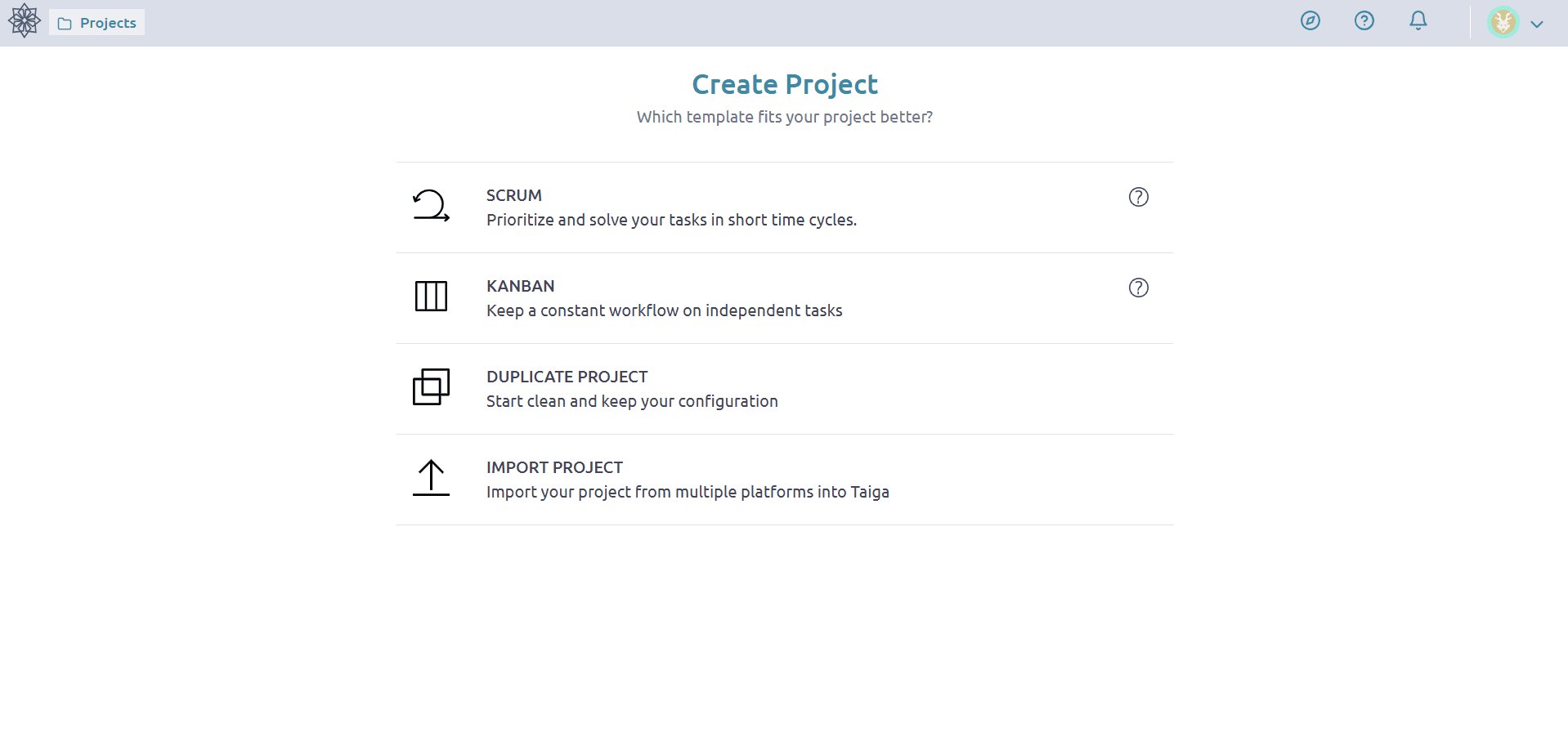Click 'Prioritize and solve your tasks' description

coord(671,220)
